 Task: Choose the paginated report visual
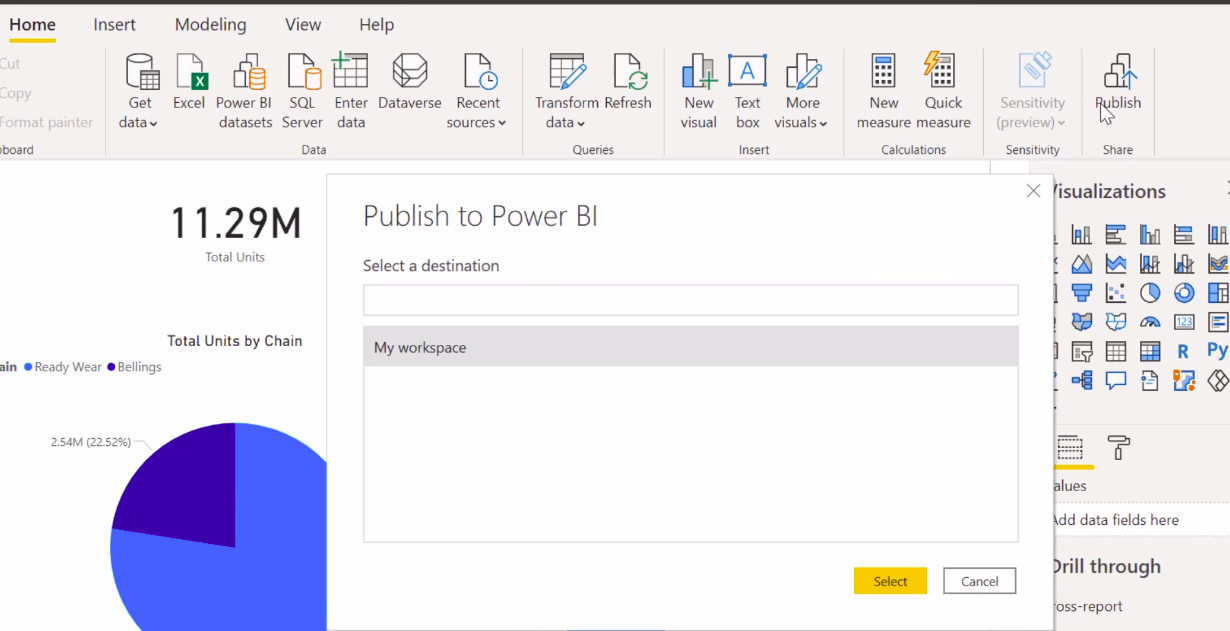tap(1150, 380)
